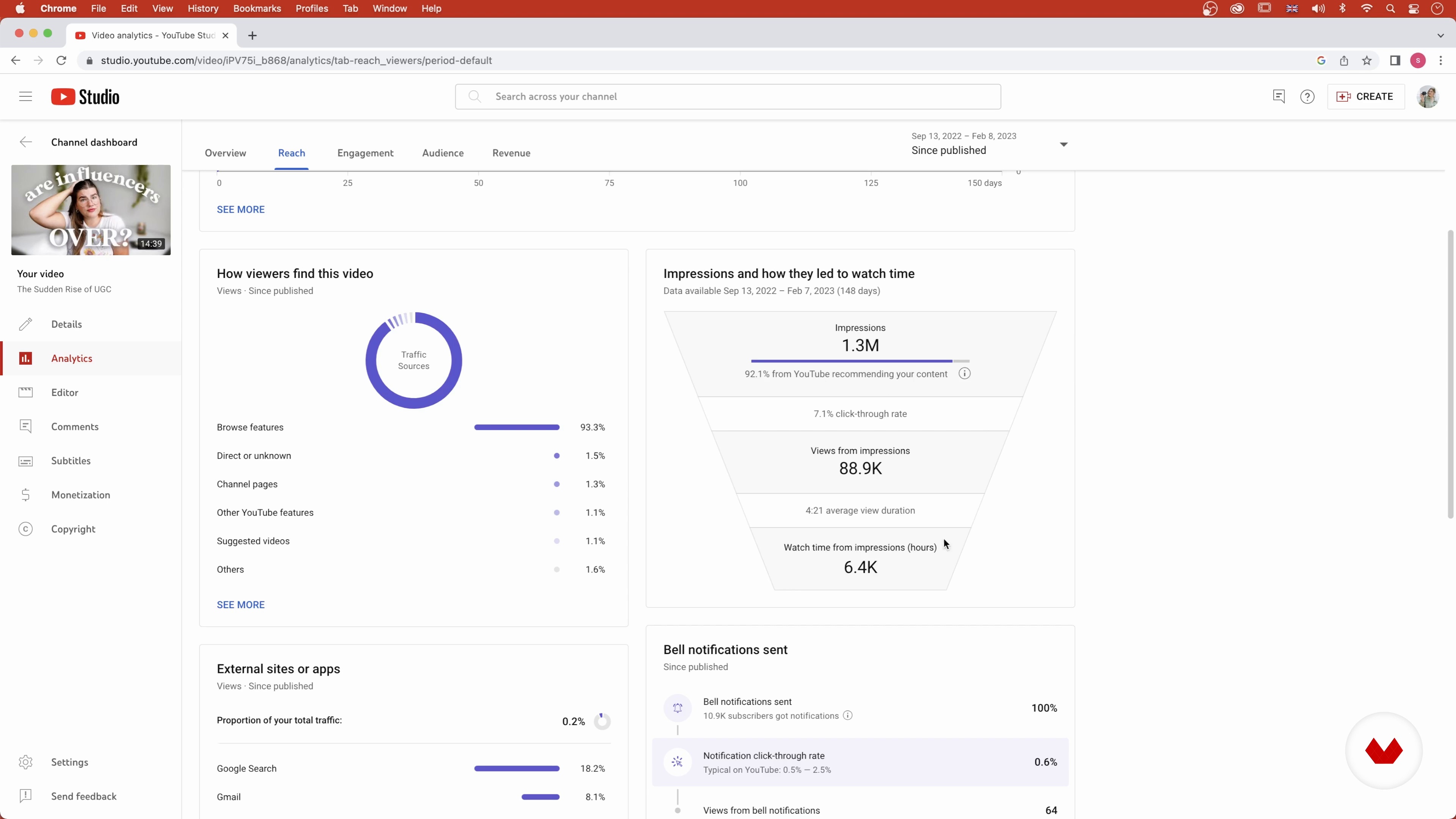Open the Bookmarks menu in menu bar

point(257,8)
